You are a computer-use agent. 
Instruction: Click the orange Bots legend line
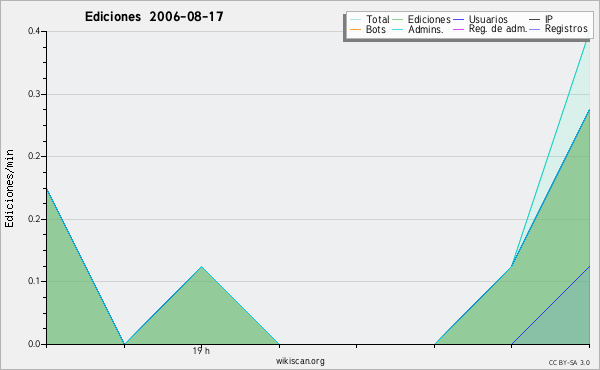pyautogui.click(x=355, y=29)
